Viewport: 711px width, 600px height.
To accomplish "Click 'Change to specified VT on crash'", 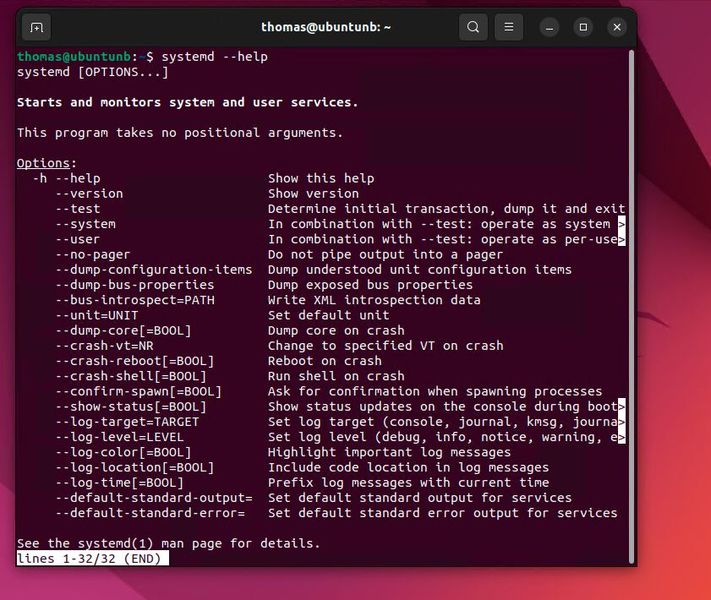I will [x=385, y=346].
